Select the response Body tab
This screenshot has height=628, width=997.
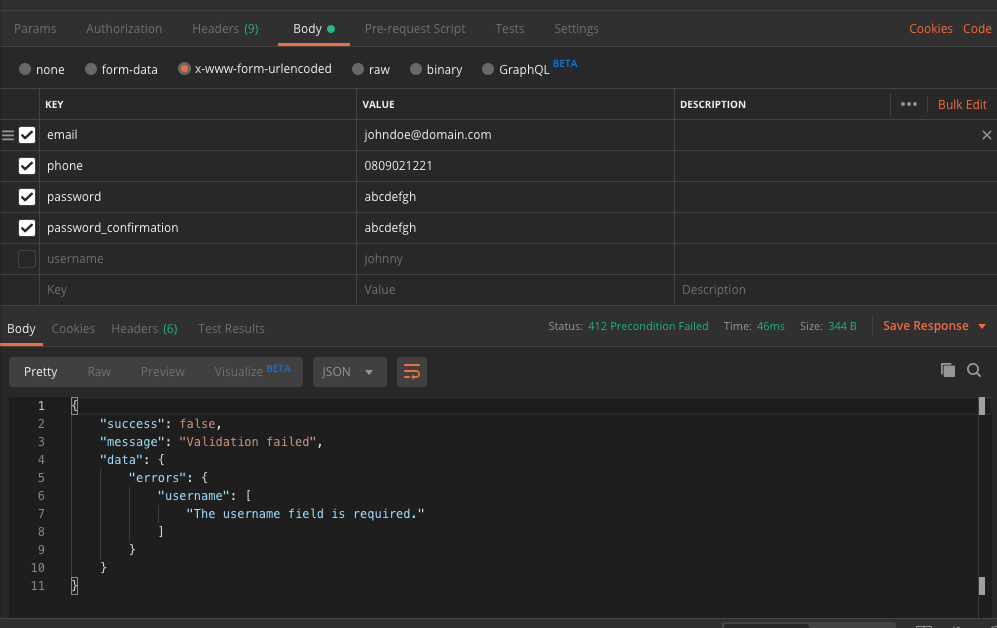(21, 329)
